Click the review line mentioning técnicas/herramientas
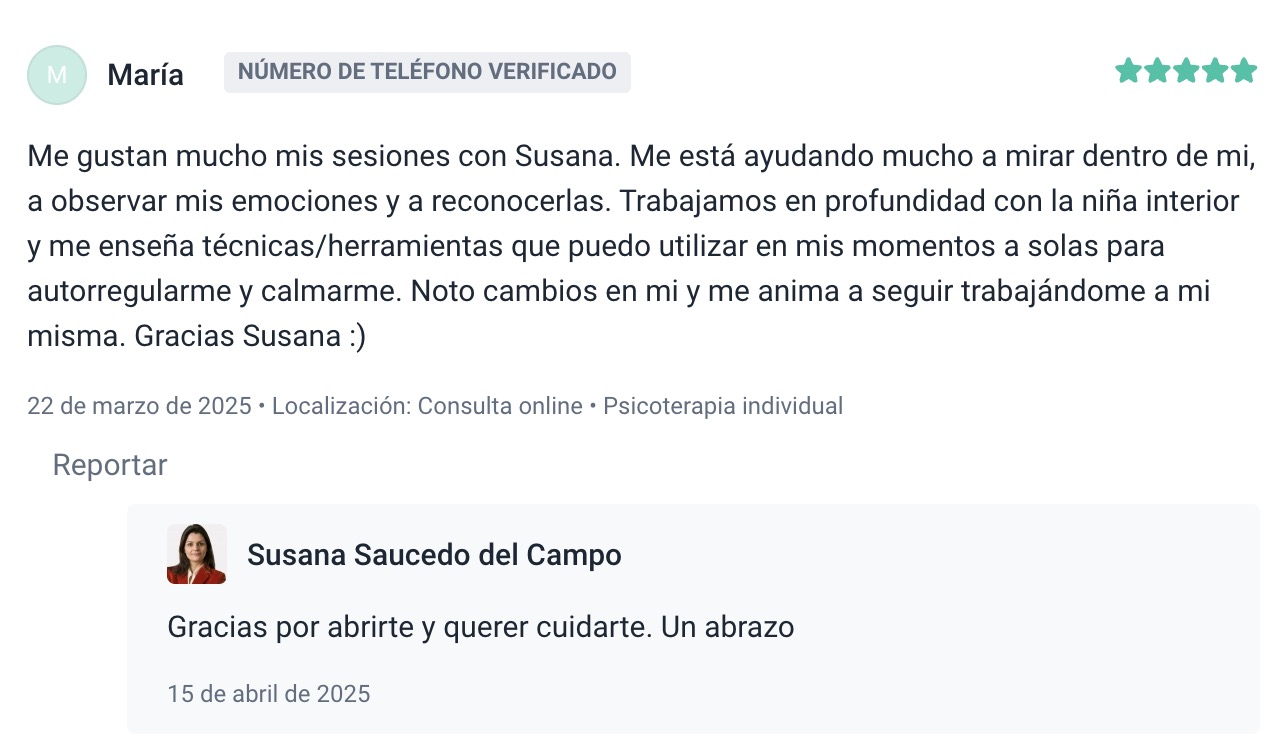1286x756 pixels. coord(595,246)
